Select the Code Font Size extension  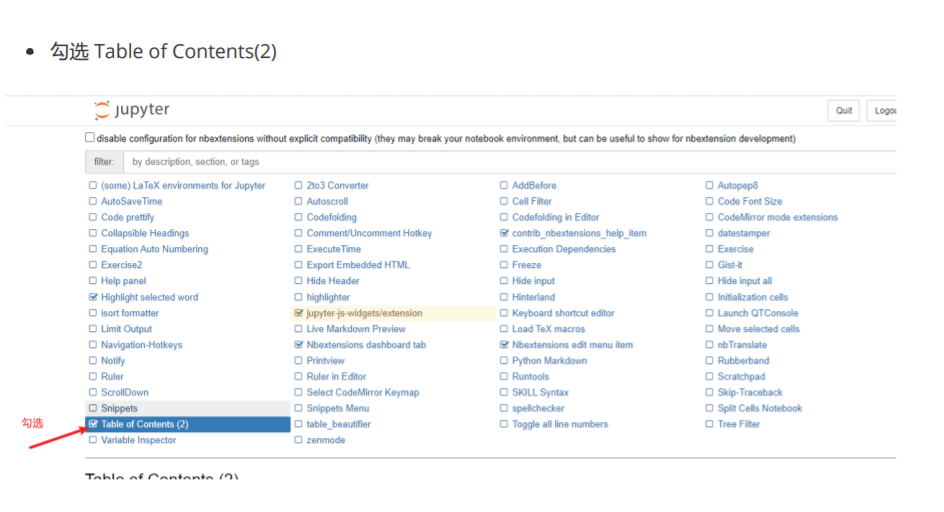pyautogui.click(x=750, y=201)
